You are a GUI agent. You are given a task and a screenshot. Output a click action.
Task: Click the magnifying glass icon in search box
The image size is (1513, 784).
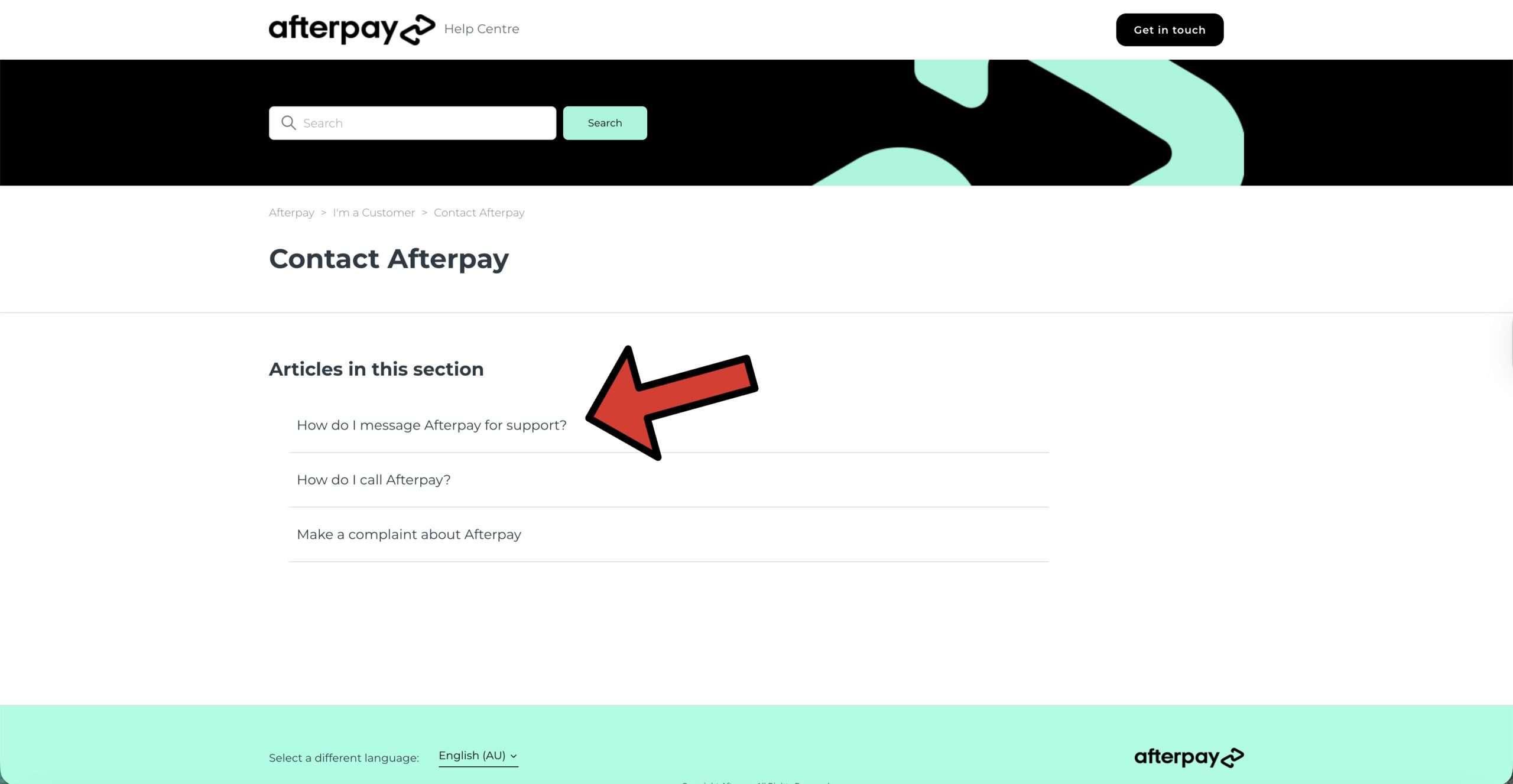pos(288,123)
